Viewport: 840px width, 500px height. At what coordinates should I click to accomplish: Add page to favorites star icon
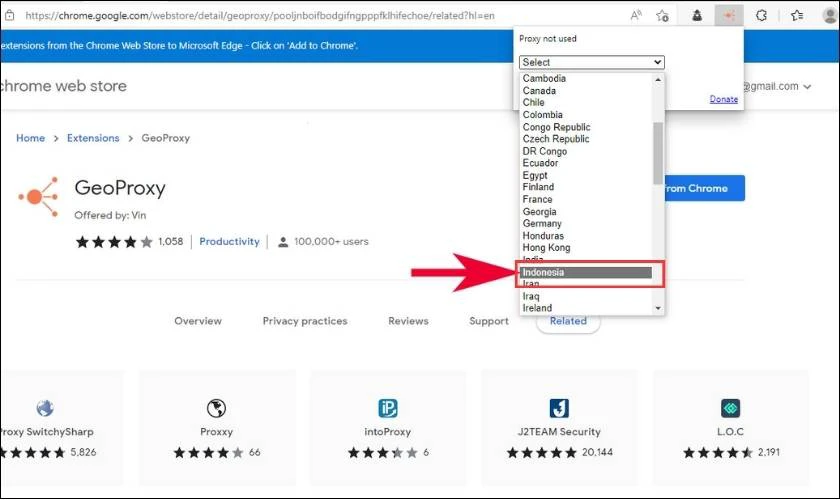[x=663, y=16]
